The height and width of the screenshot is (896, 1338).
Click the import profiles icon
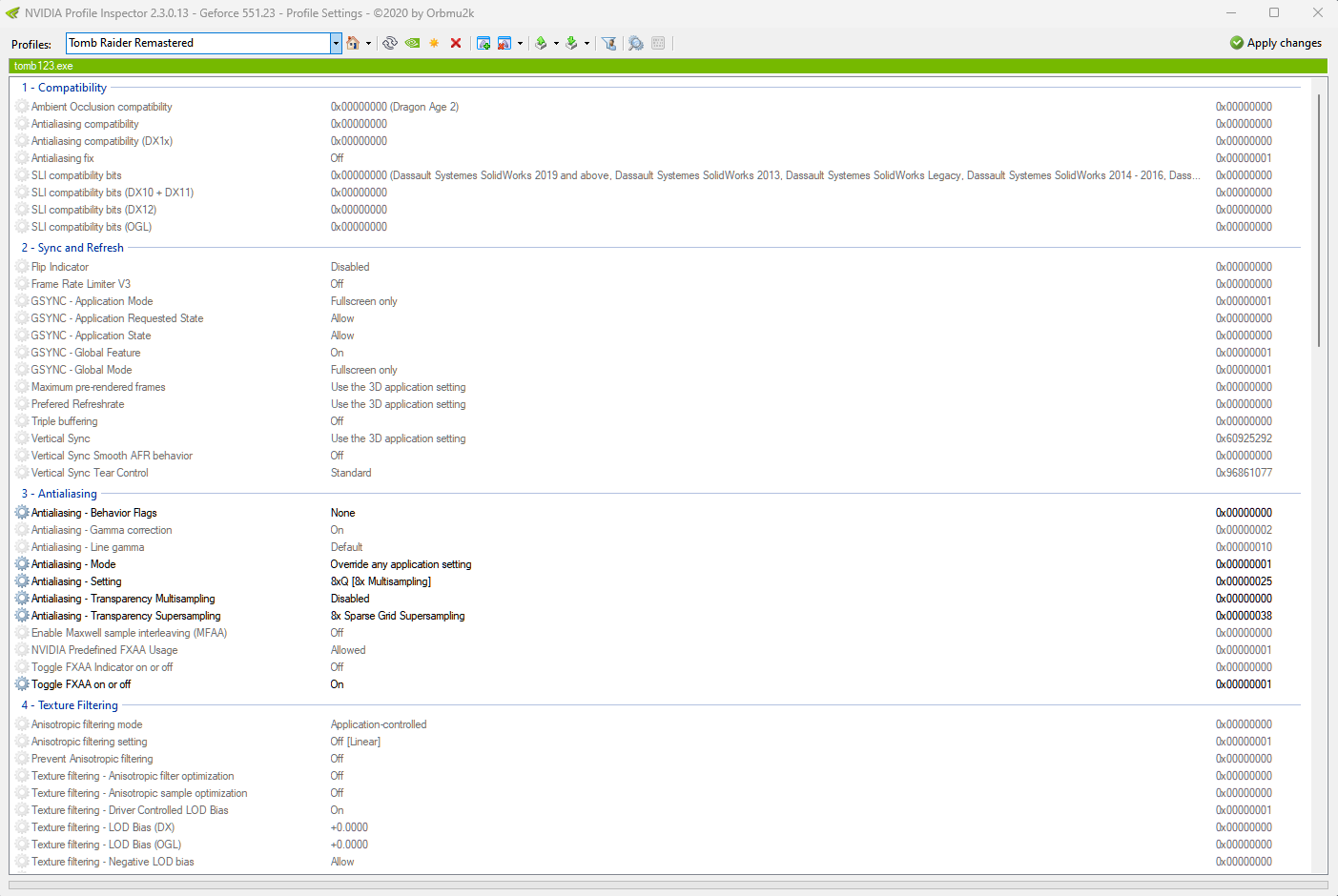point(571,43)
